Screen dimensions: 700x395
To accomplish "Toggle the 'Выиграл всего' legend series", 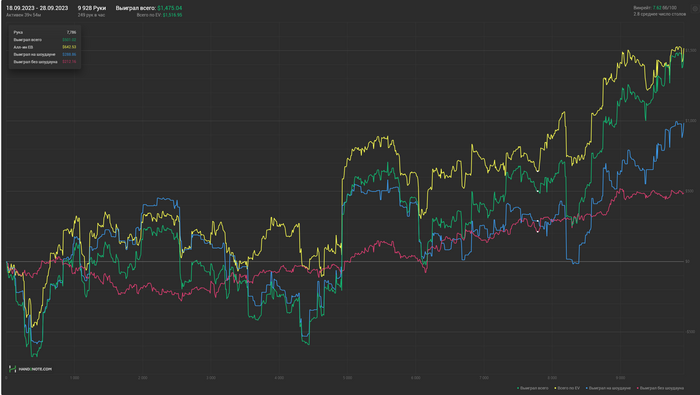I will (533, 388).
